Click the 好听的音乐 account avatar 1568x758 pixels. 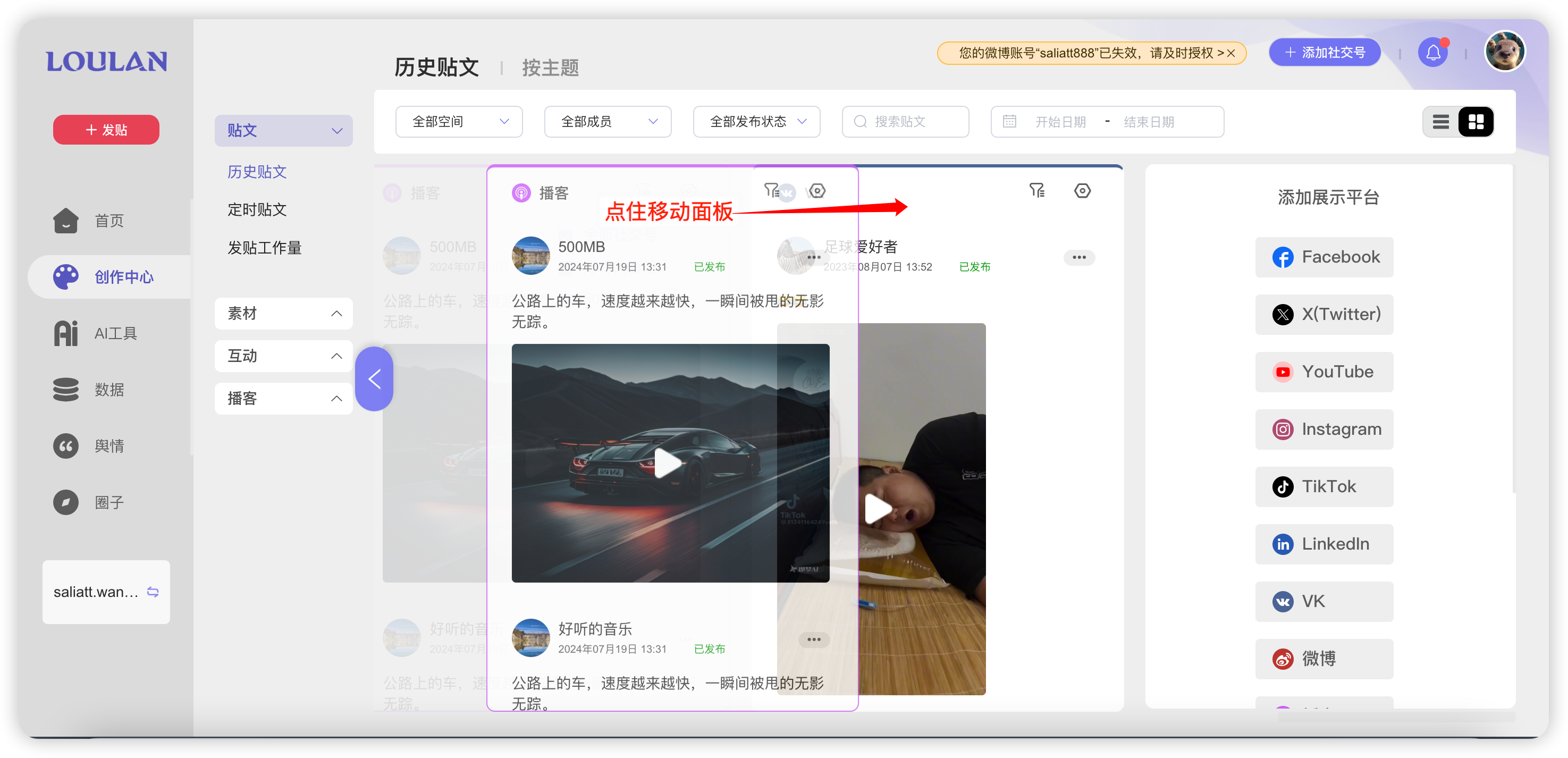[531, 638]
